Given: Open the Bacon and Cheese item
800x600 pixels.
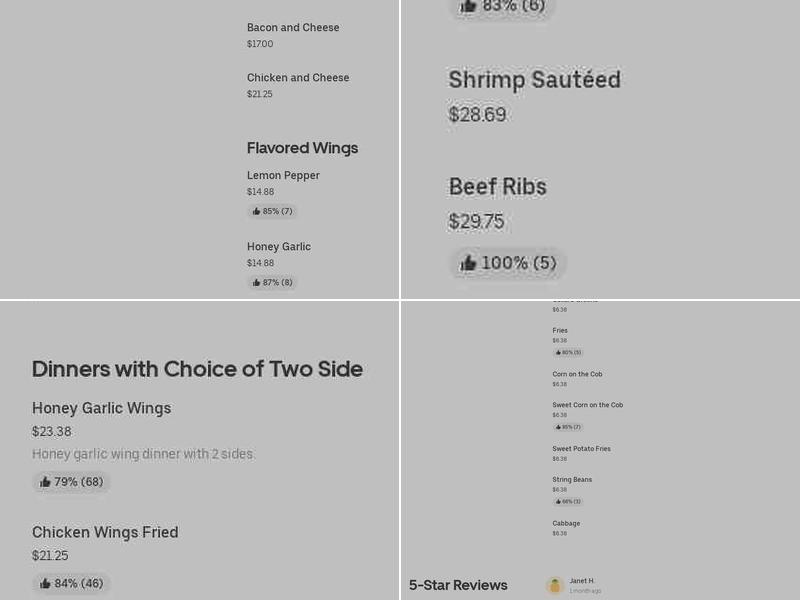Looking at the screenshot, I should click(x=293, y=27).
